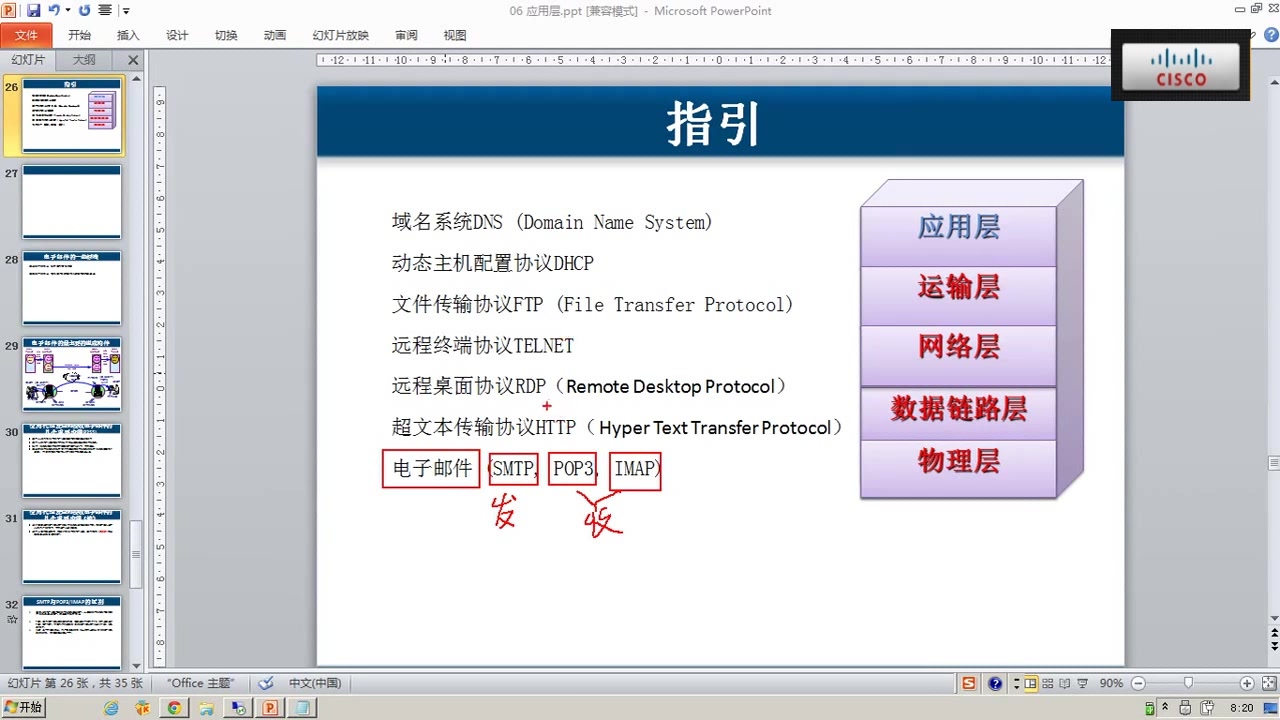The height and width of the screenshot is (720, 1280).
Task: Select slide 29 thumbnail in the slide pane
Action: tap(71, 373)
